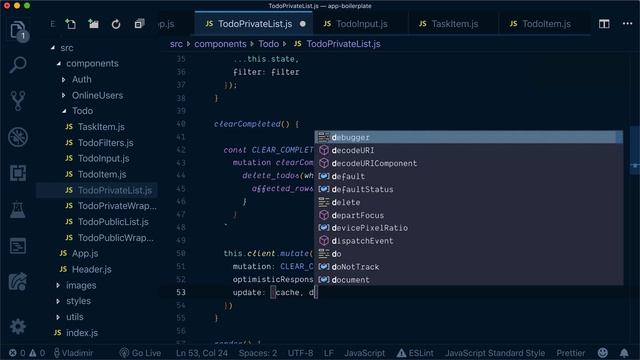
Task: Open the editor More Actions menu
Action: click(627, 24)
